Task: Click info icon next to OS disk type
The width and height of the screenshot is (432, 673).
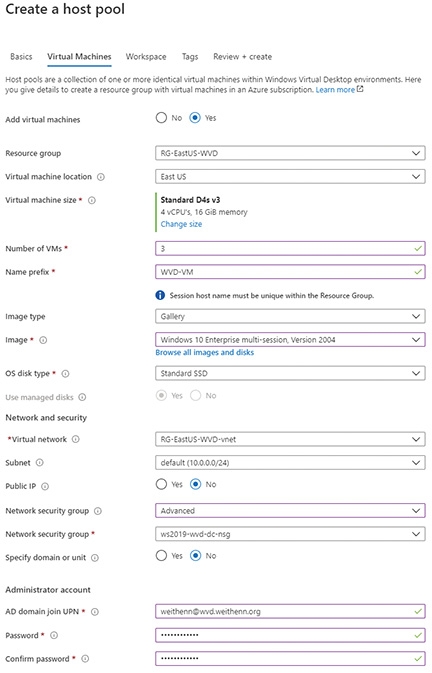Action: click(x=65, y=373)
